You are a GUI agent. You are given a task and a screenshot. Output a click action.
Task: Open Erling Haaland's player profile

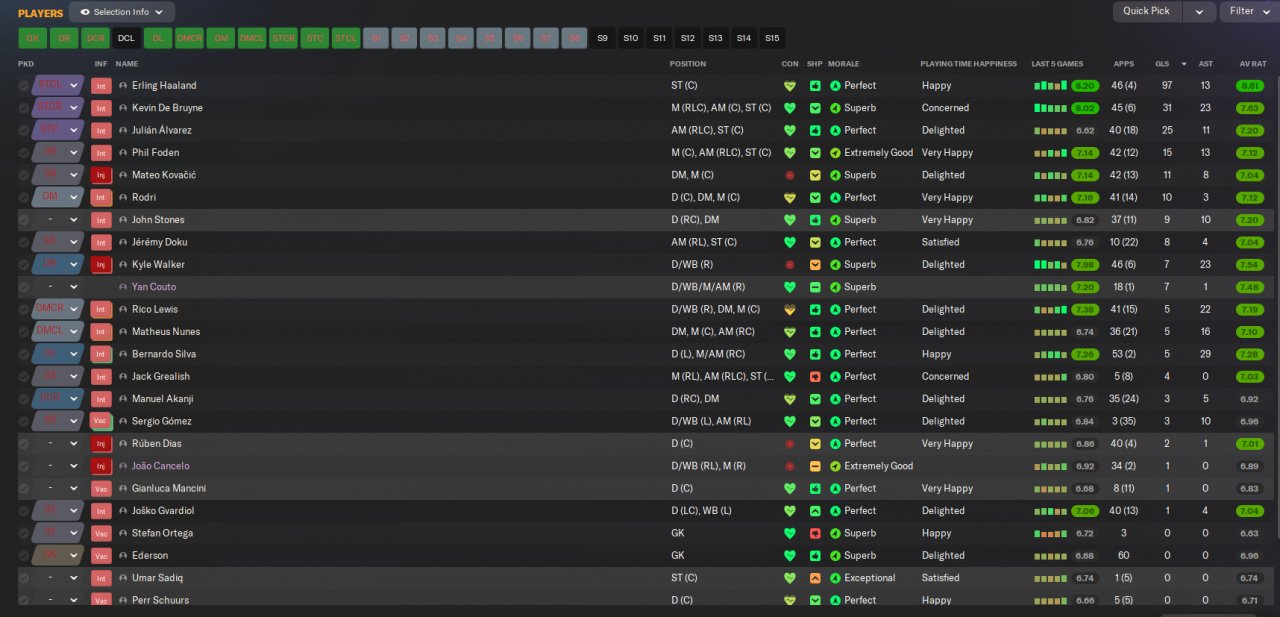click(x=164, y=86)
